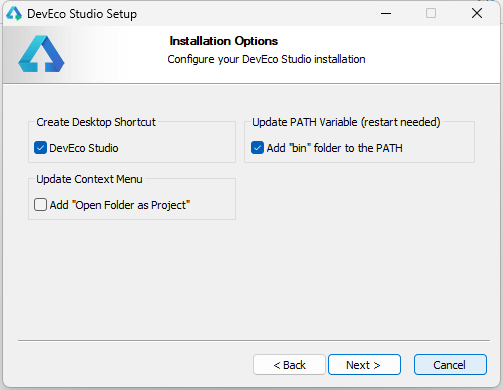The width and height of the screenshot is (503, 390).
Task: Click the Update Context Menu group title
Action: [x=89, y=179]
